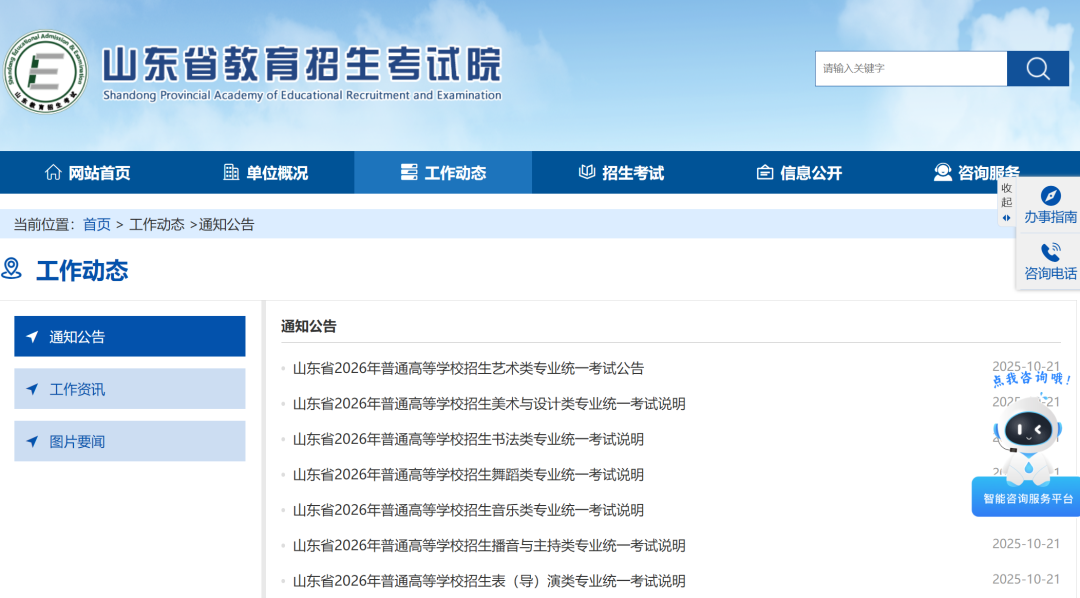
Task: Select 图片要闻 in the left sidebar
Action: (x=129, y=441)
